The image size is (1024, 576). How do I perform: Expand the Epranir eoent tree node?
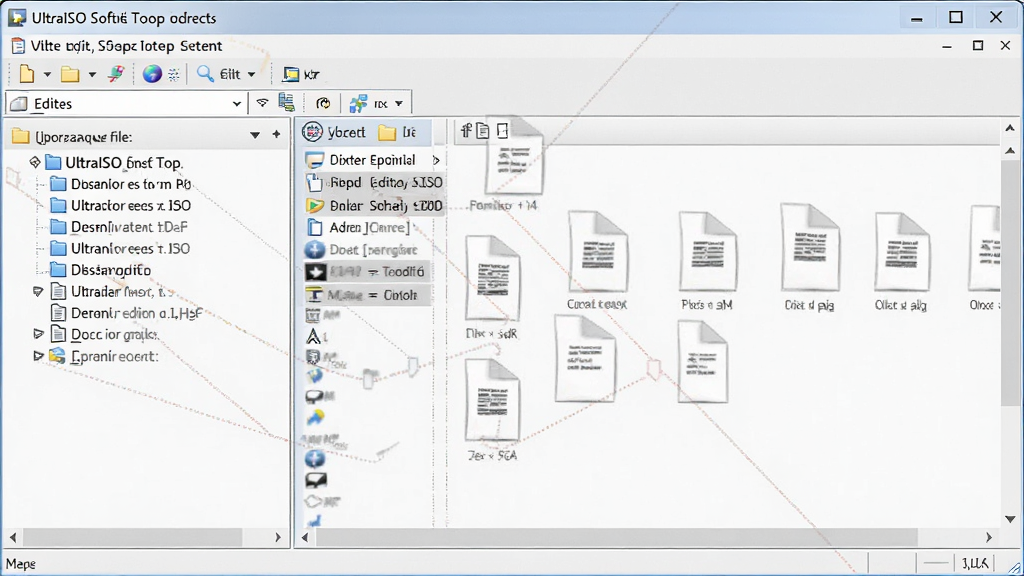tap(39, 355)
